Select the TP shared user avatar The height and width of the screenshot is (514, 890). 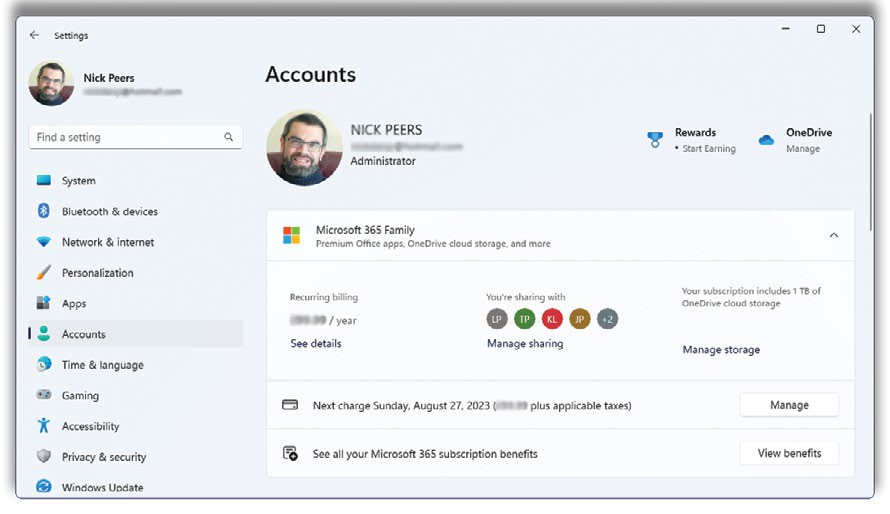pos(524,319)
